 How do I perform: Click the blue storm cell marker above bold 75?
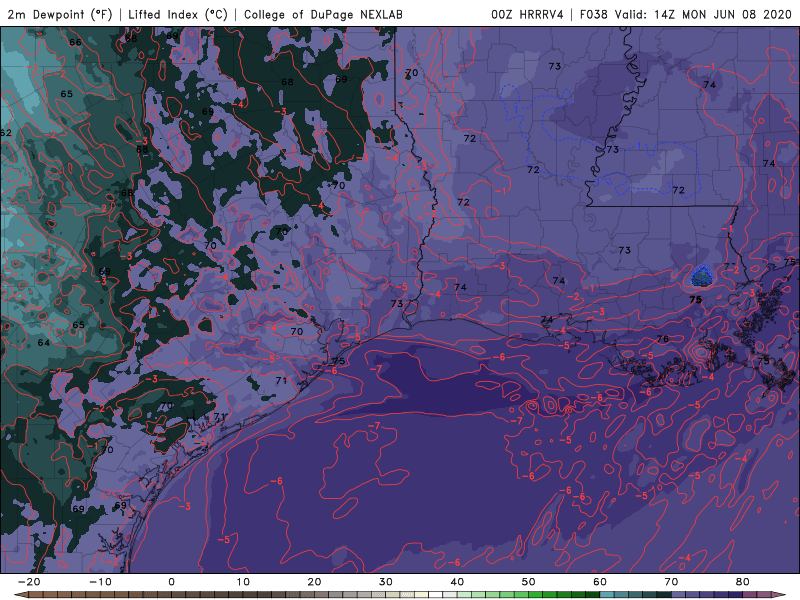click(702, 276)
